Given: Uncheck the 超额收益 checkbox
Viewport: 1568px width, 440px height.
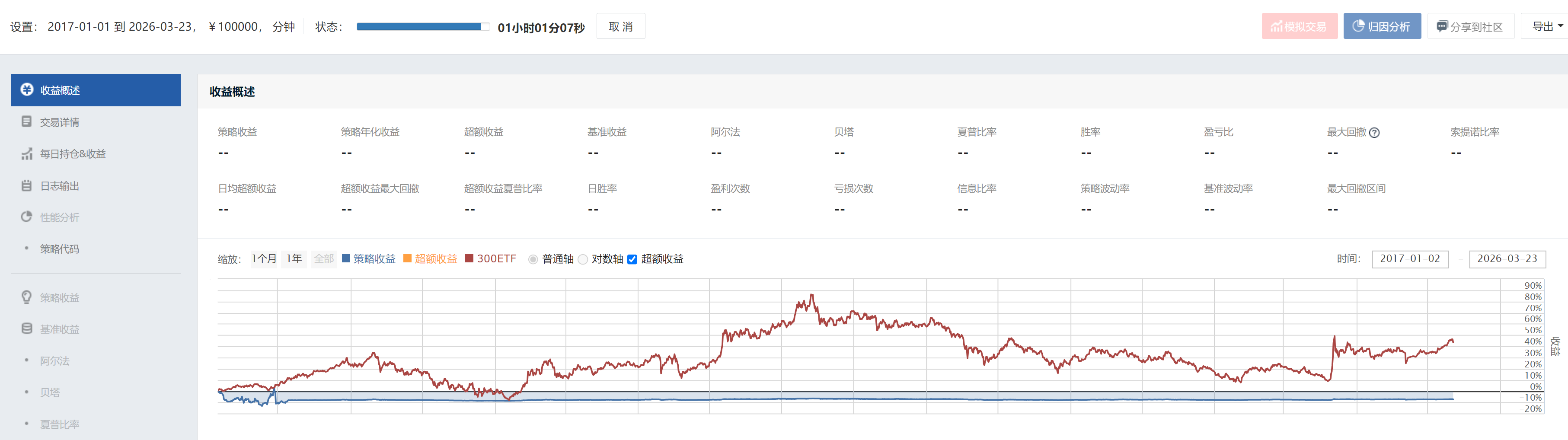Looking at the screenshot, I should (x=632, y=259).
